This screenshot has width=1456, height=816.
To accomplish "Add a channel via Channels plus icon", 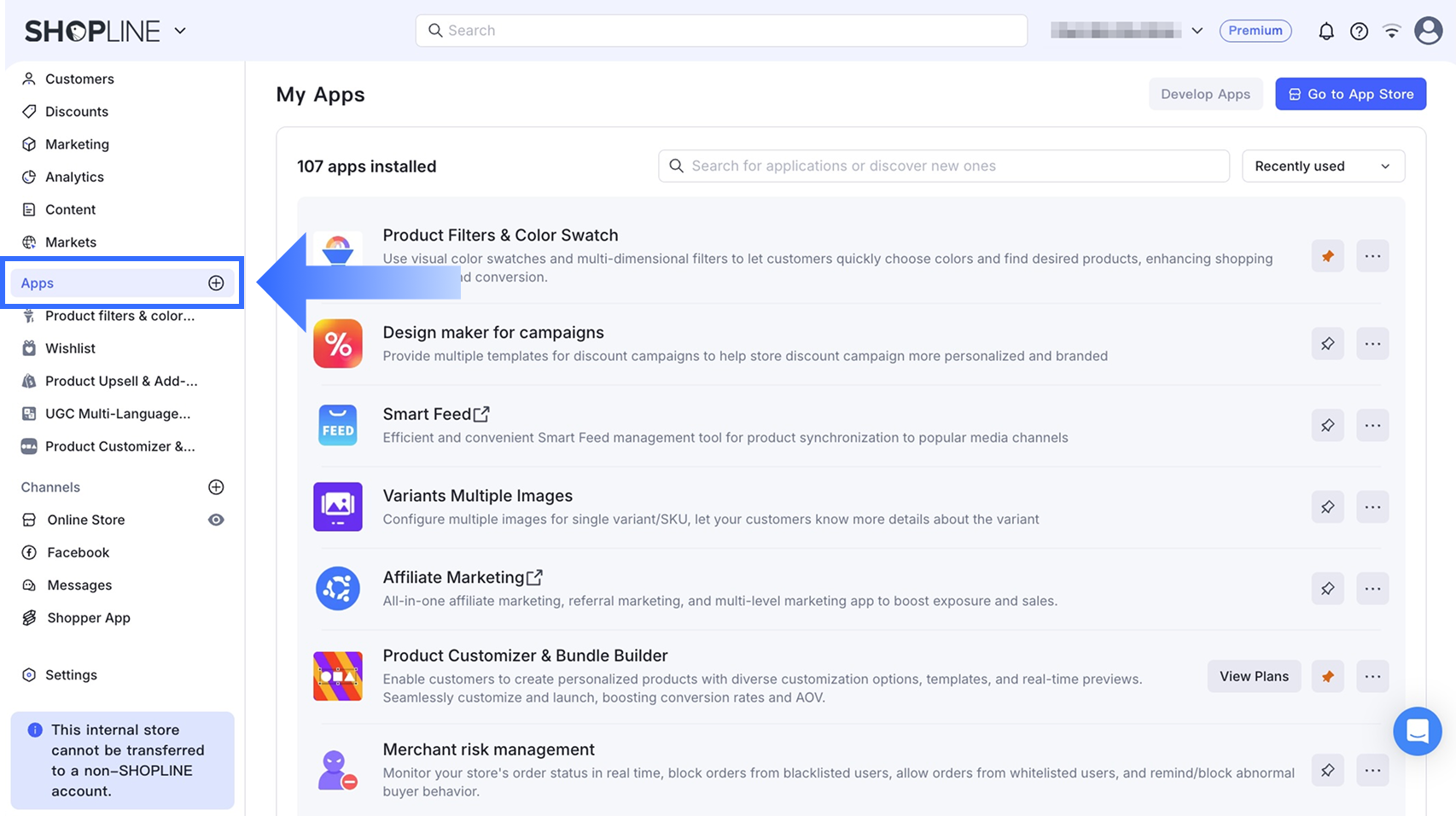I will (216, 487).
